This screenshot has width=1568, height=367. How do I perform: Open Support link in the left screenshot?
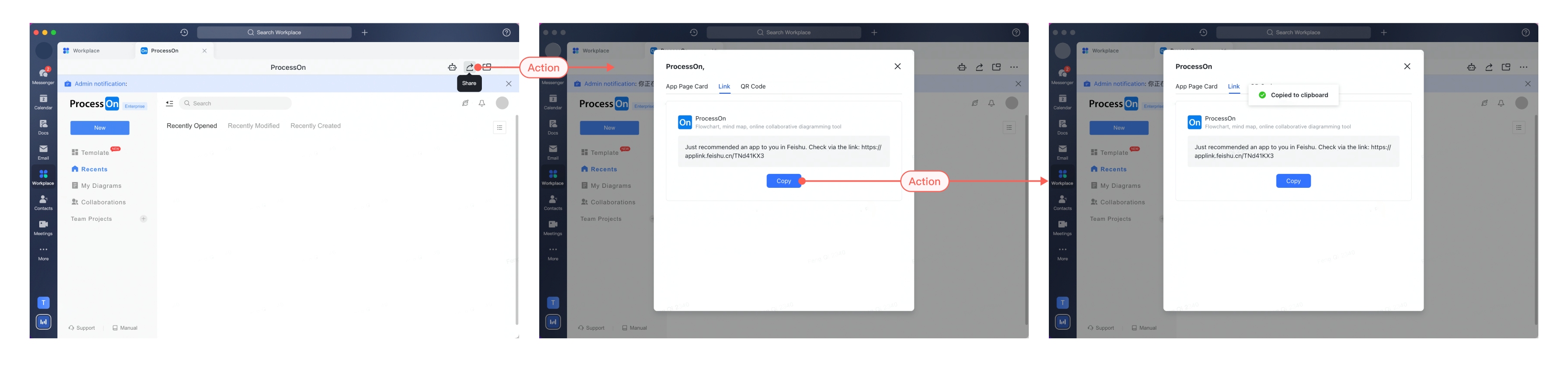[x=82, y=328]
